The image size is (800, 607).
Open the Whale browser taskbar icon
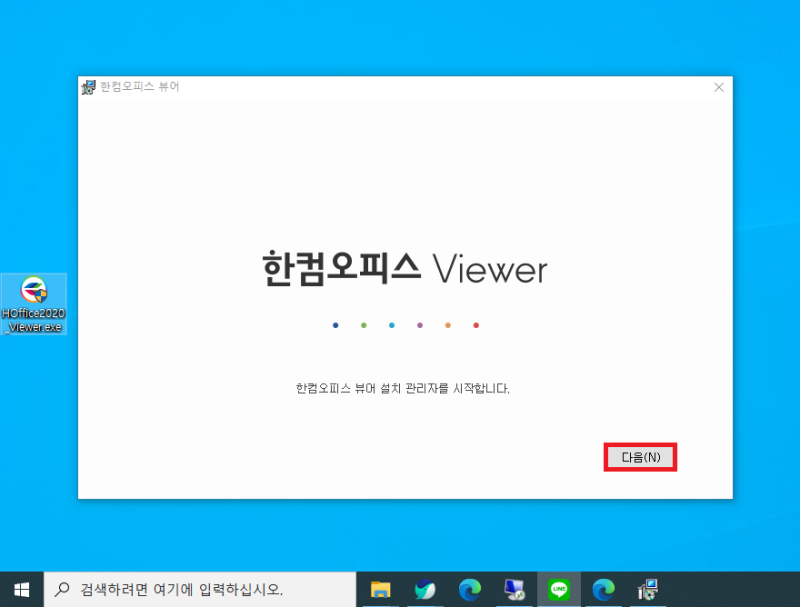pyautogui.click(x=424, y=590)
